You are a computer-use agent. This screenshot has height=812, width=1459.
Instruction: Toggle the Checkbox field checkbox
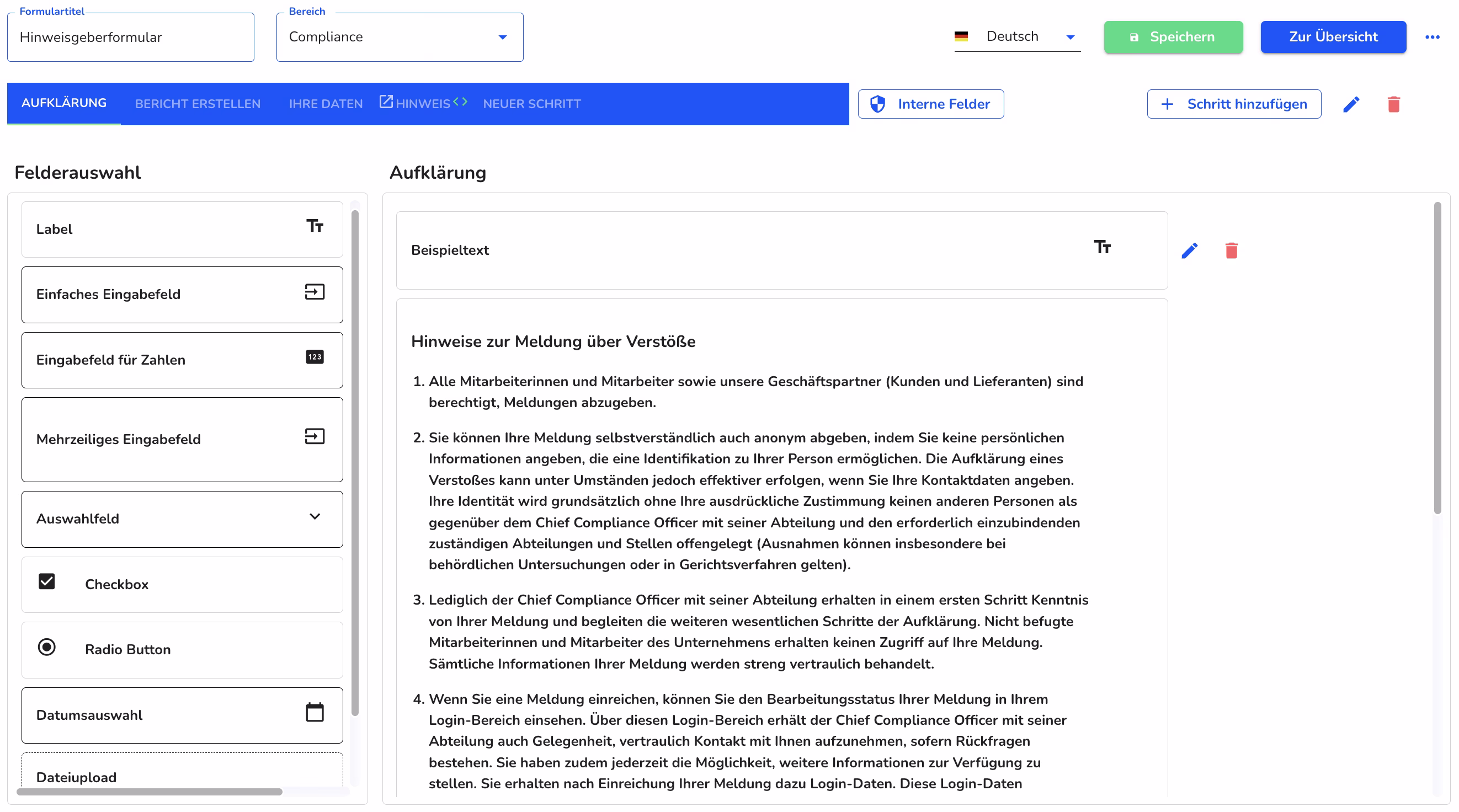point(46,581)
